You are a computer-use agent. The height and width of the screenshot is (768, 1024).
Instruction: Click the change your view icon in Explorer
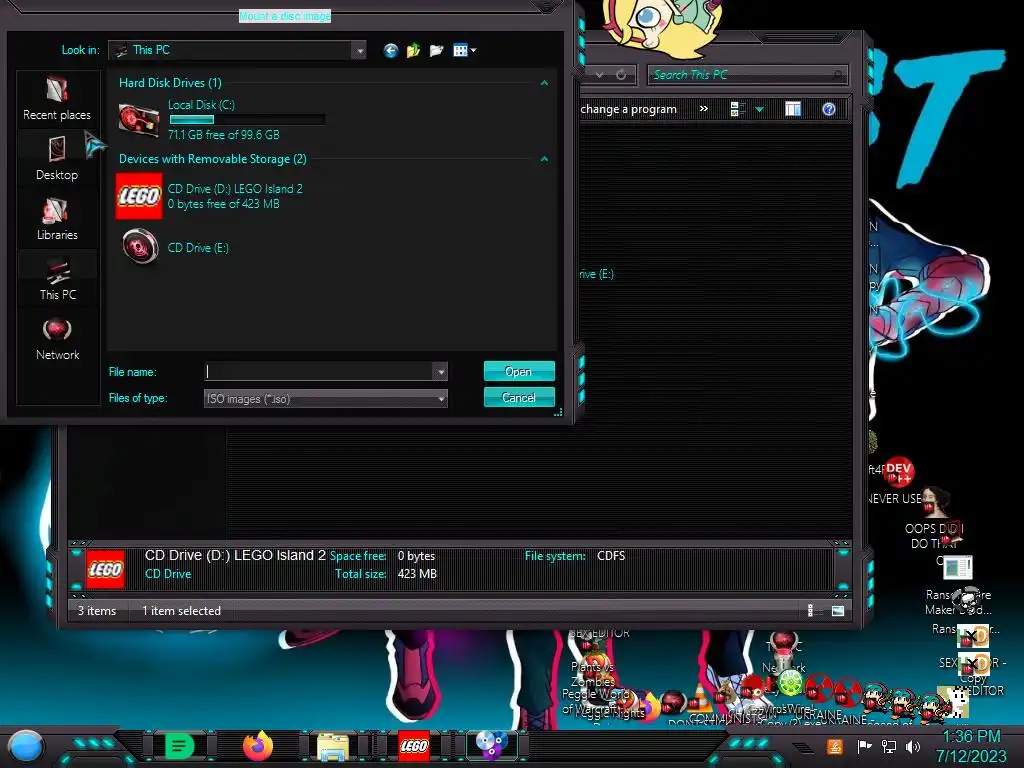click(737, 109)
